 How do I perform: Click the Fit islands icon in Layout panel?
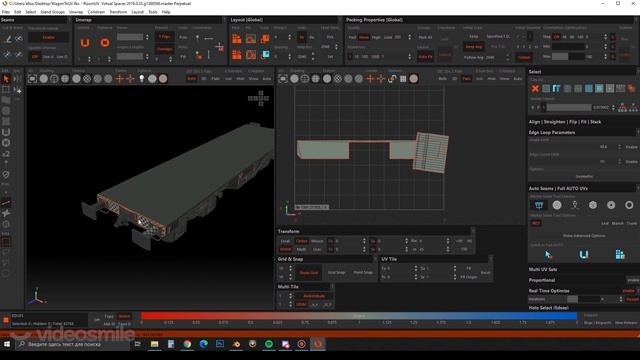click(x=251, y=39)
